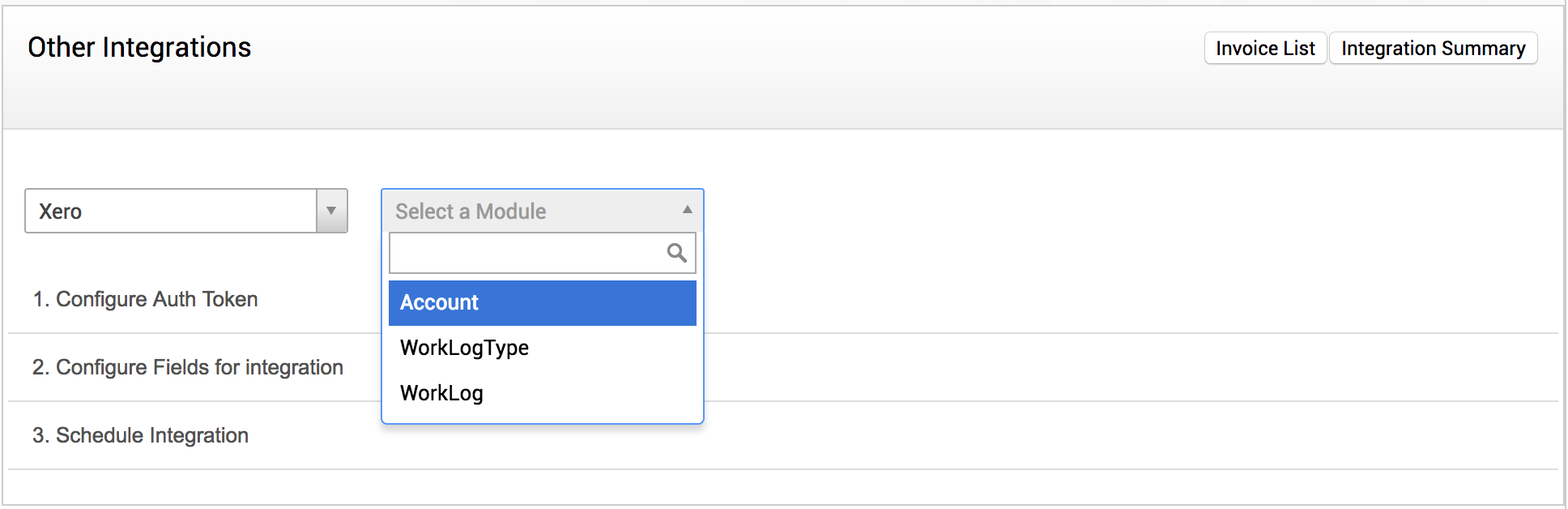Open the Invoice List
The height and width of the screenshot is (509, 1568).
(x=1264, y=49)
